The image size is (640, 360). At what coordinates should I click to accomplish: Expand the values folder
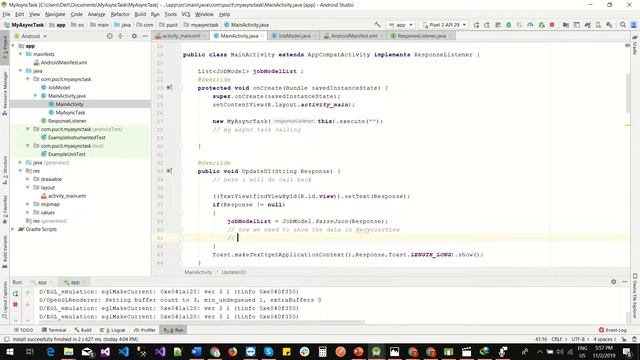[28, 213]
